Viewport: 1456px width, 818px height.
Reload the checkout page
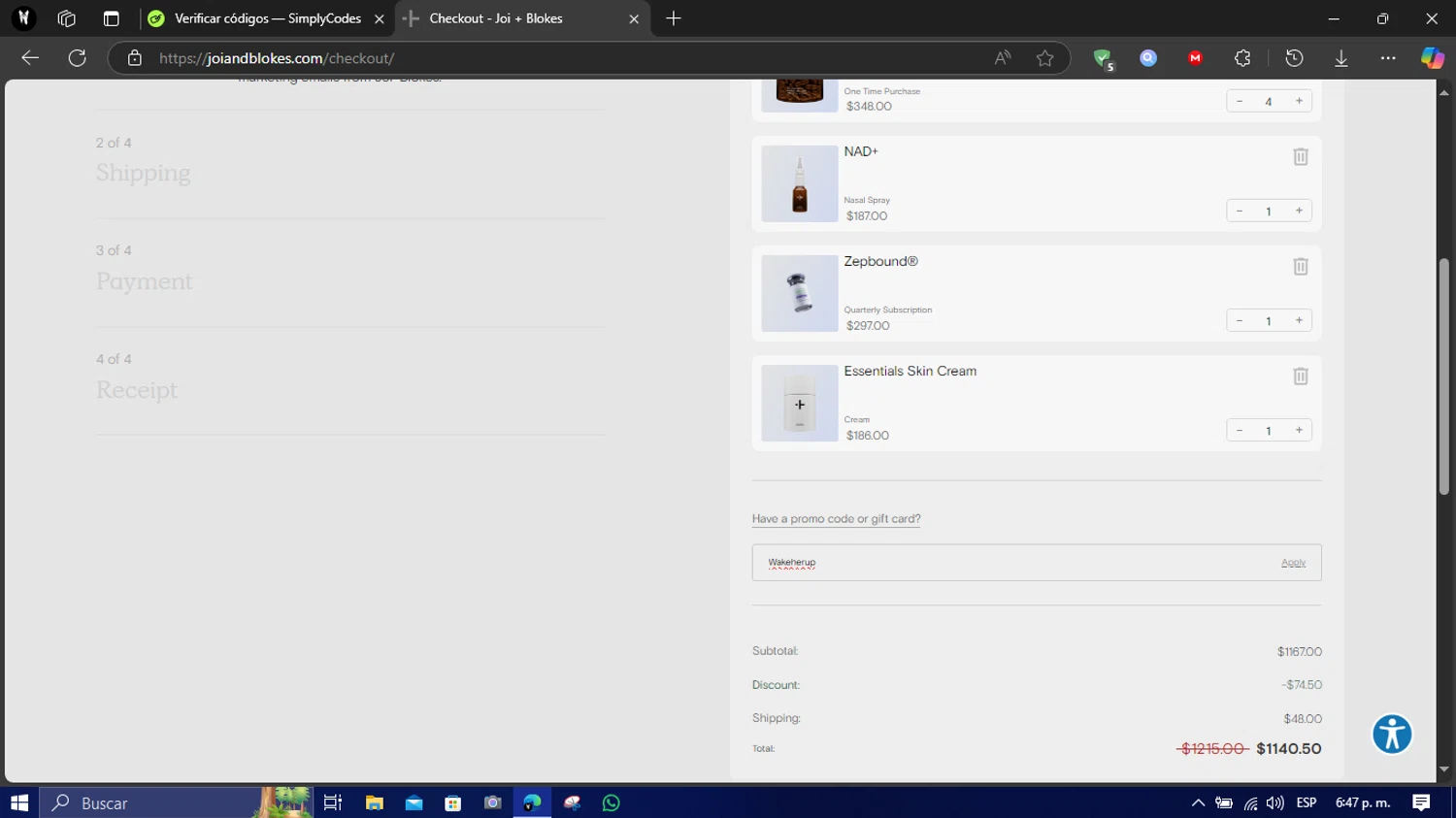[x=78, y=58]
